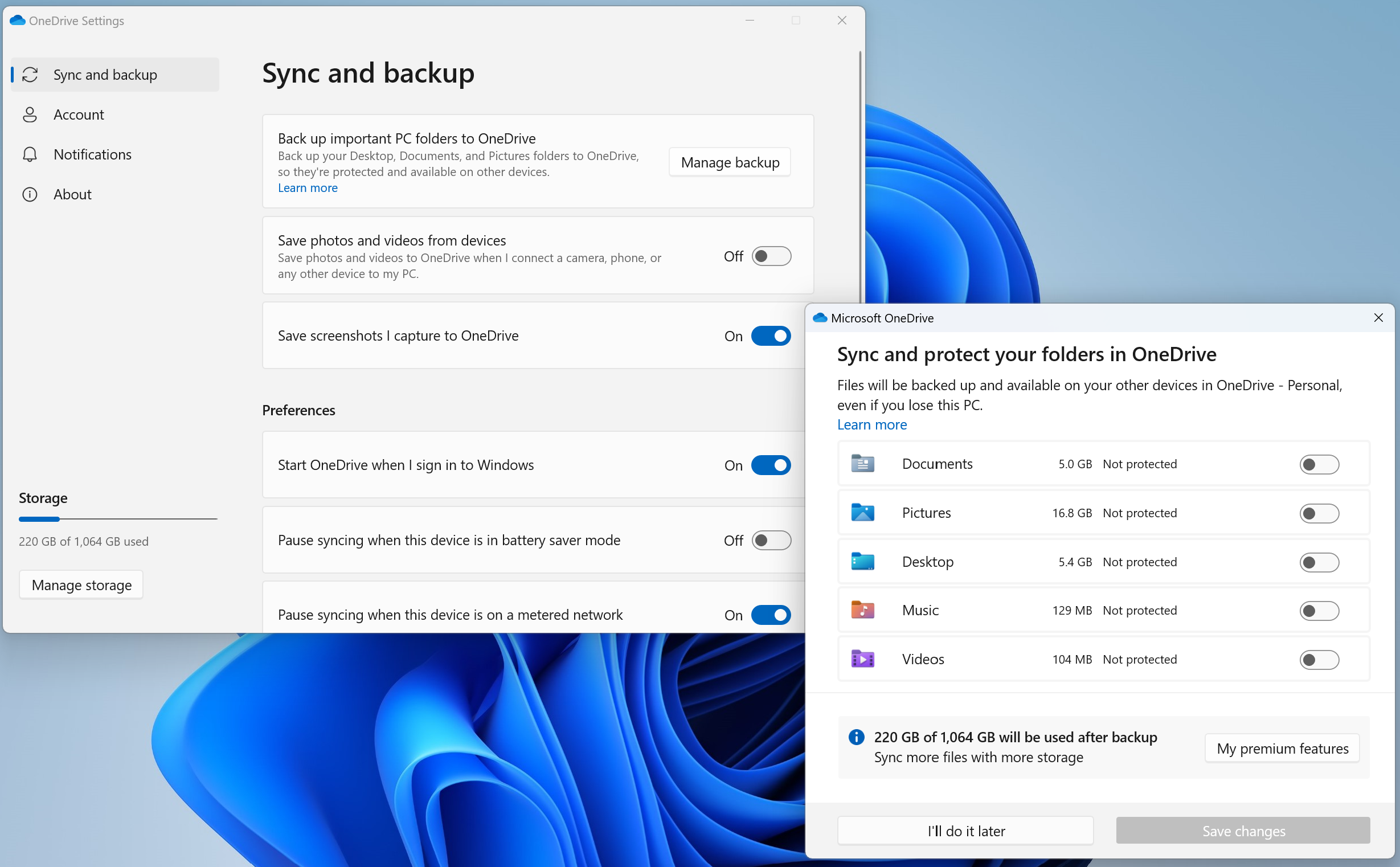Click the 'Storage' heading in sidebar

43,498
